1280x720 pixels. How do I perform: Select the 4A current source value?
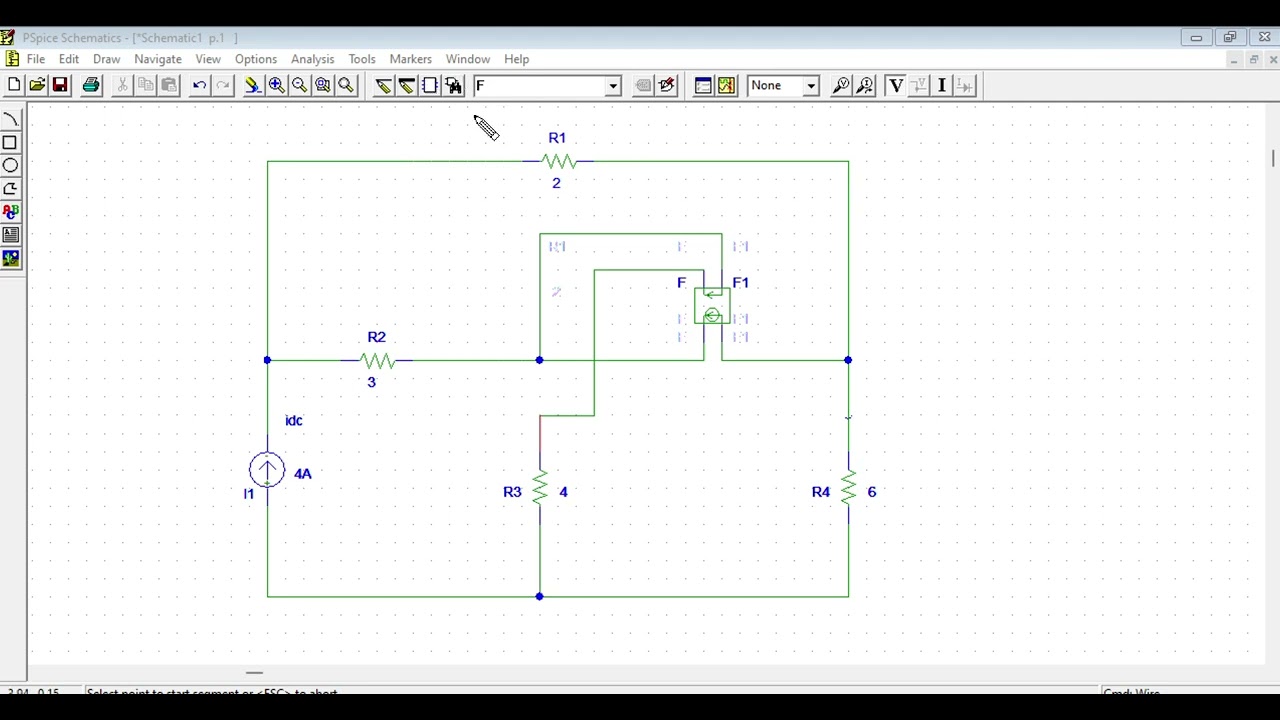point(303,474)
